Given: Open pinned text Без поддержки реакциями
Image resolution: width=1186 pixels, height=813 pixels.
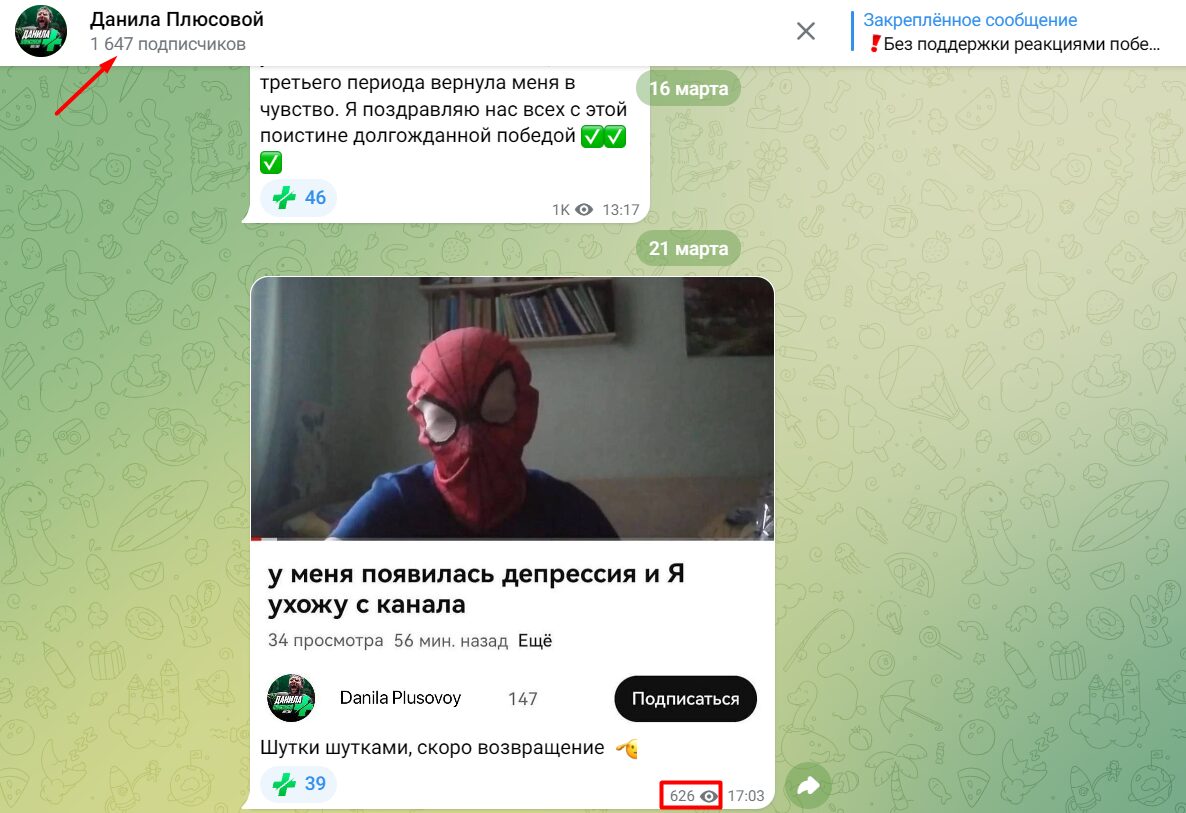Looking at the screenshot, I should (1016, 44).
